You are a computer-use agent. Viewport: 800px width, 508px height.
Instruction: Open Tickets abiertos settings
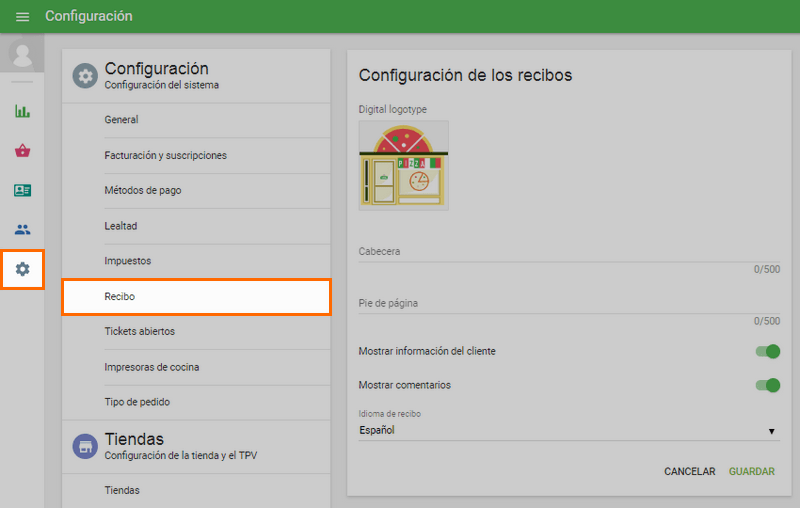[196, 332]
